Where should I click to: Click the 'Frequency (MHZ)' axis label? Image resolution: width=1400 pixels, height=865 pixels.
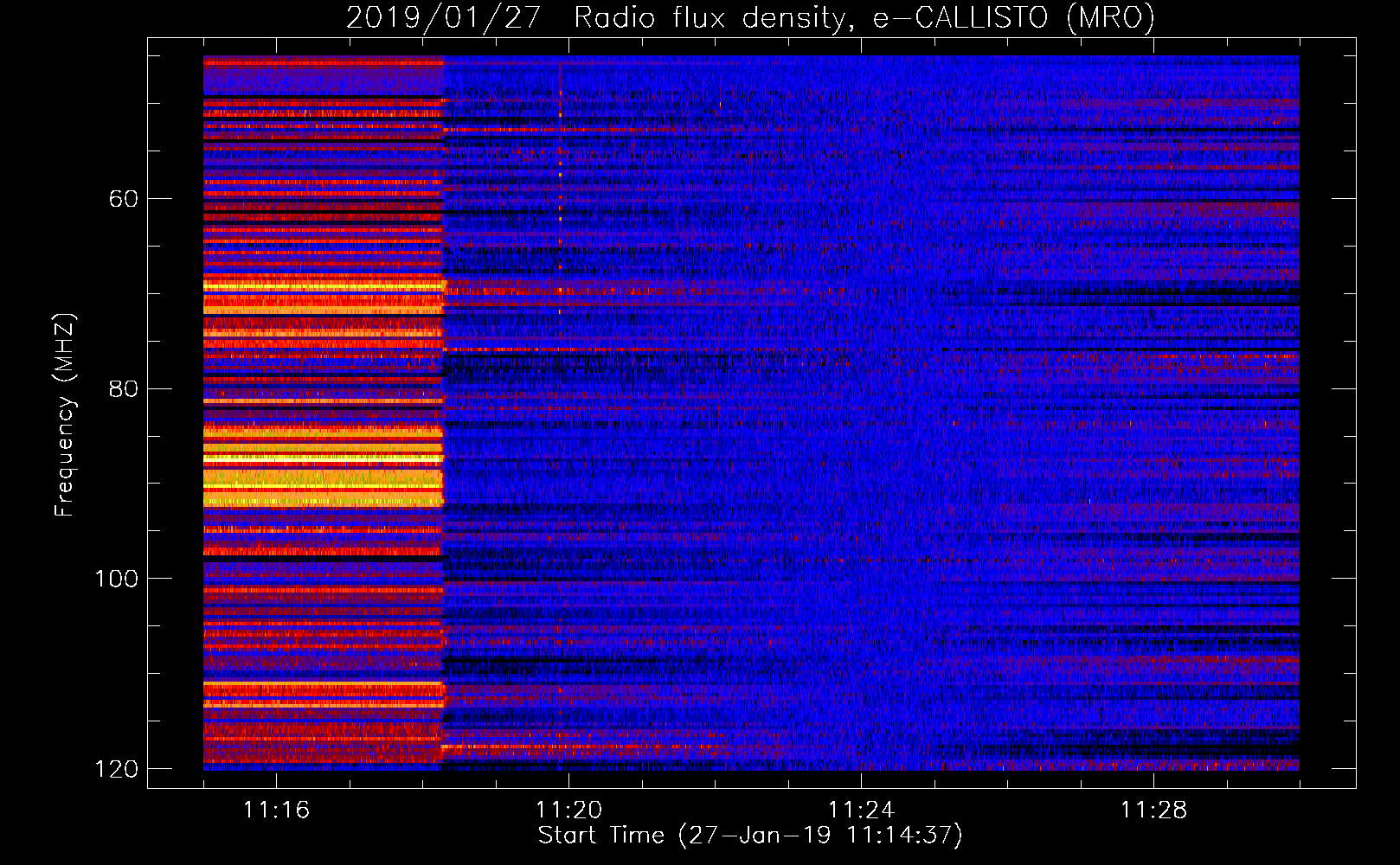pos(65,414)
